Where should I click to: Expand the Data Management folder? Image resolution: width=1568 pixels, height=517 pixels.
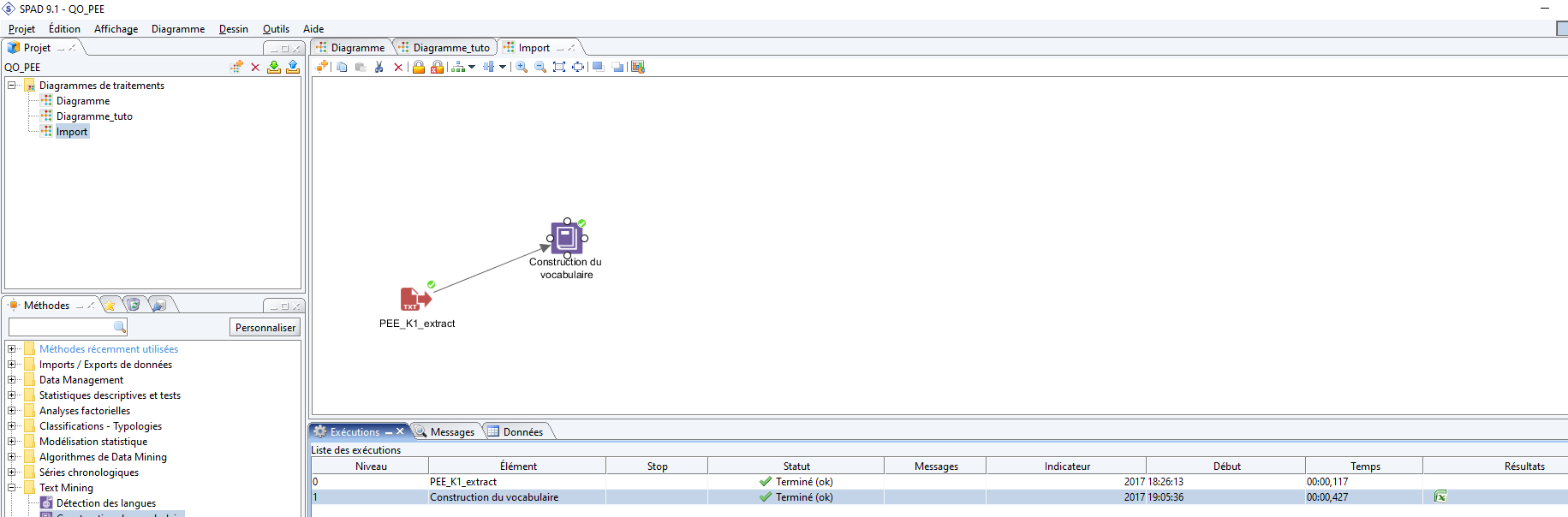[12, 380]
